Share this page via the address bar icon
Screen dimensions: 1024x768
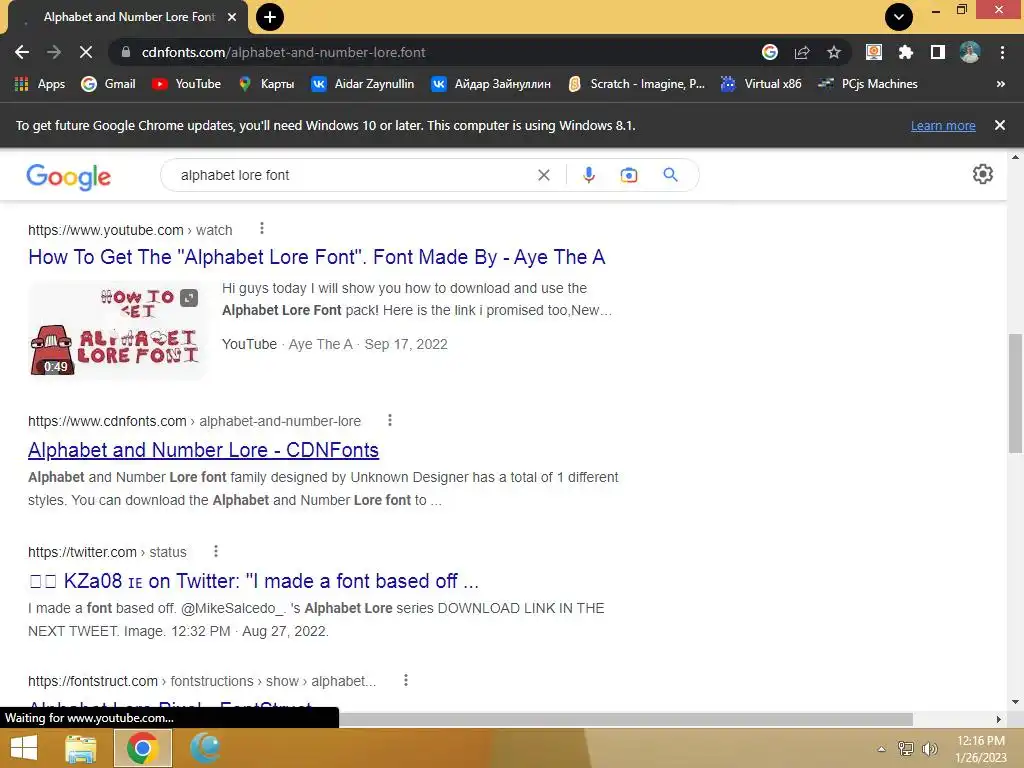pos(802,52)
